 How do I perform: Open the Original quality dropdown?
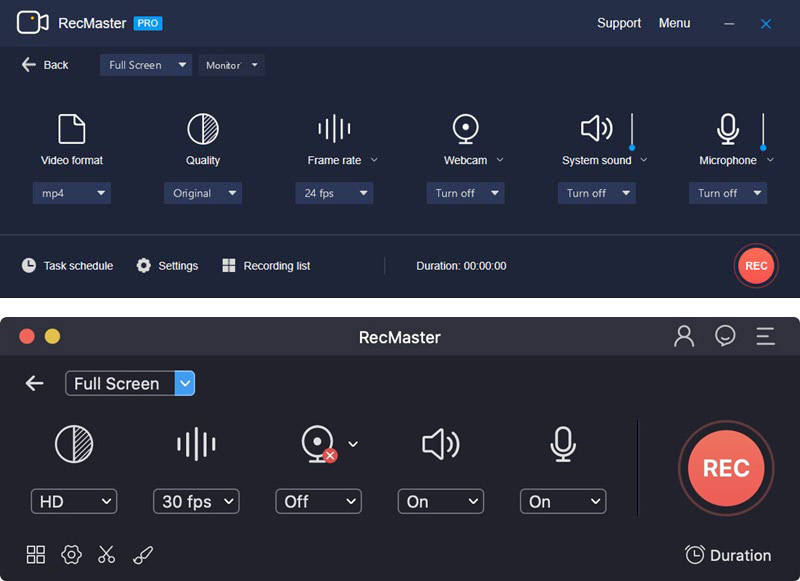(203, 193)
